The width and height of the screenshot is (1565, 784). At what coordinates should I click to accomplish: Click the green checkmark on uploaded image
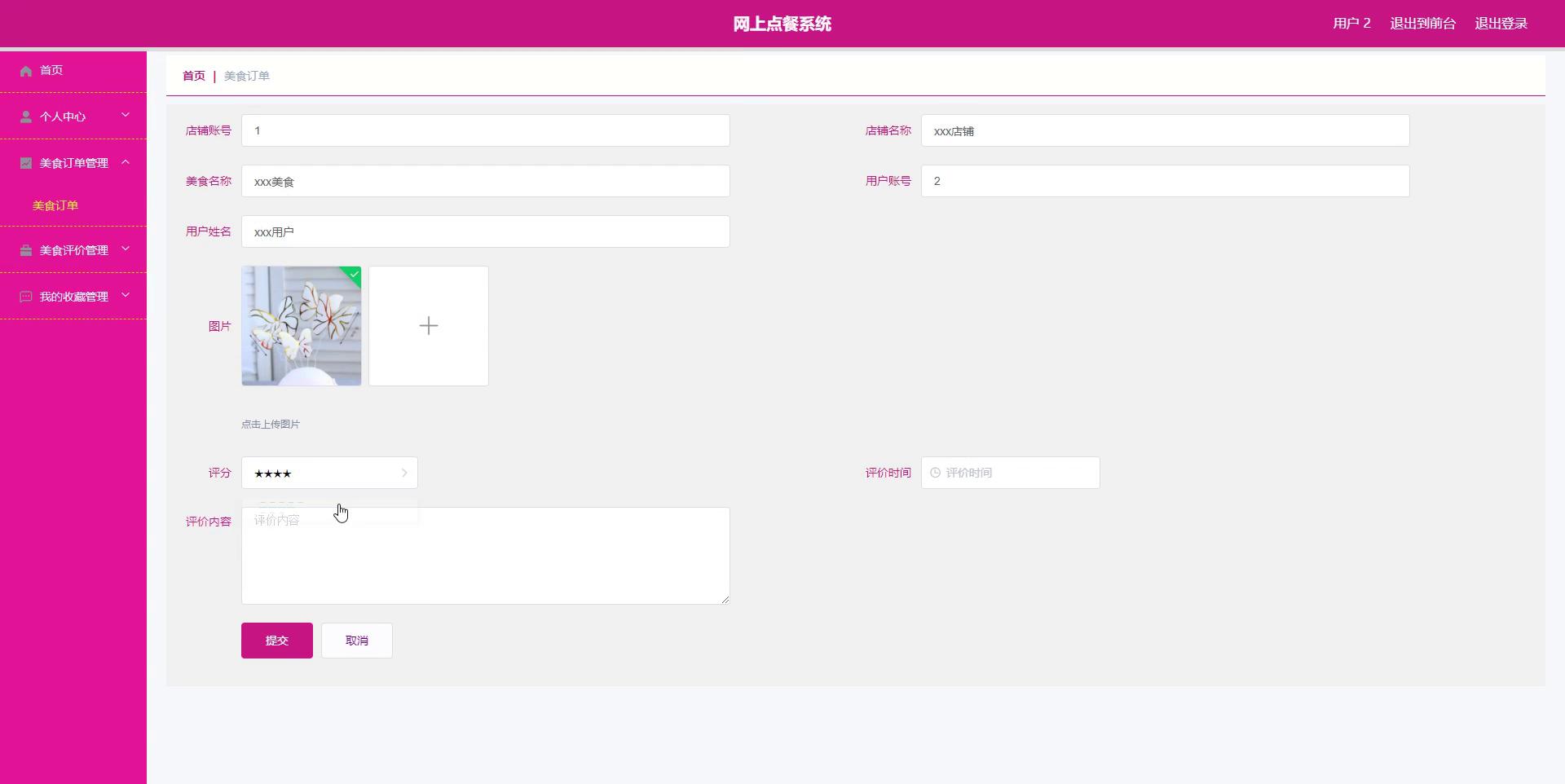pos(354,275)
